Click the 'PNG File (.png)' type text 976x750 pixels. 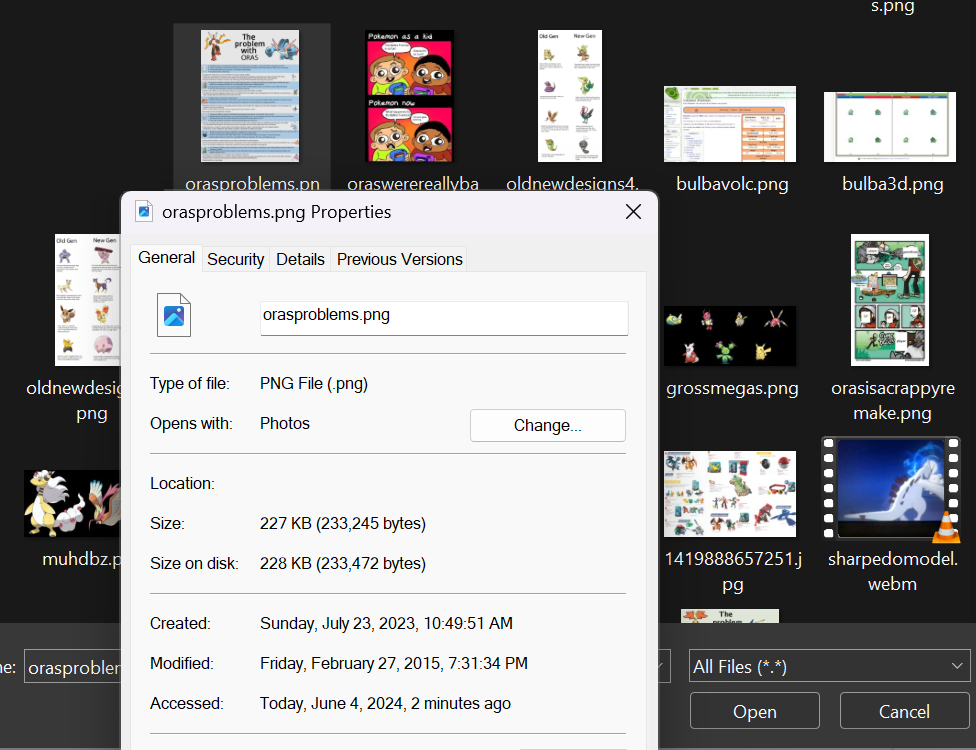pyautogui.click(x=314, y=383)
